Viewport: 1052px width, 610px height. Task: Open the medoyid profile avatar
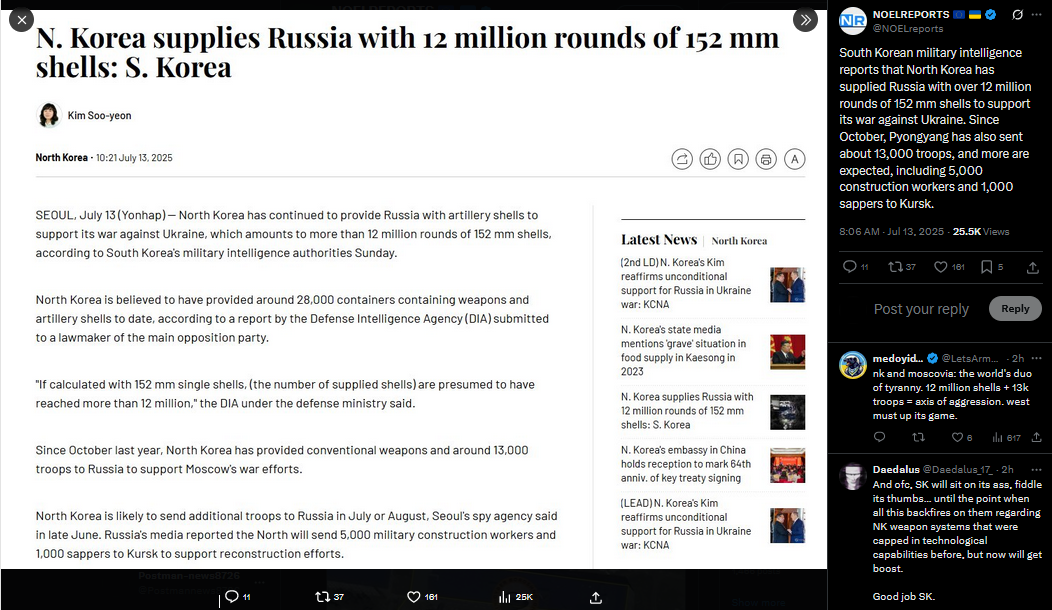pos(853,365)
